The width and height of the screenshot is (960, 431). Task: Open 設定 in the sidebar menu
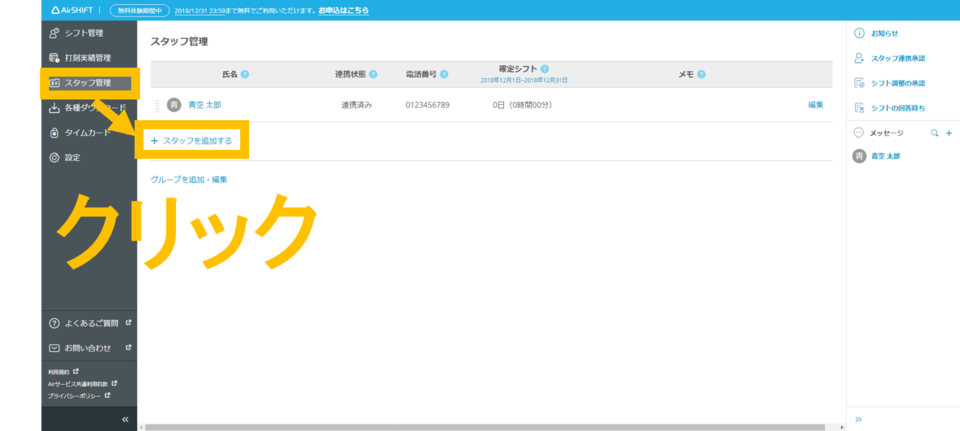72,157
